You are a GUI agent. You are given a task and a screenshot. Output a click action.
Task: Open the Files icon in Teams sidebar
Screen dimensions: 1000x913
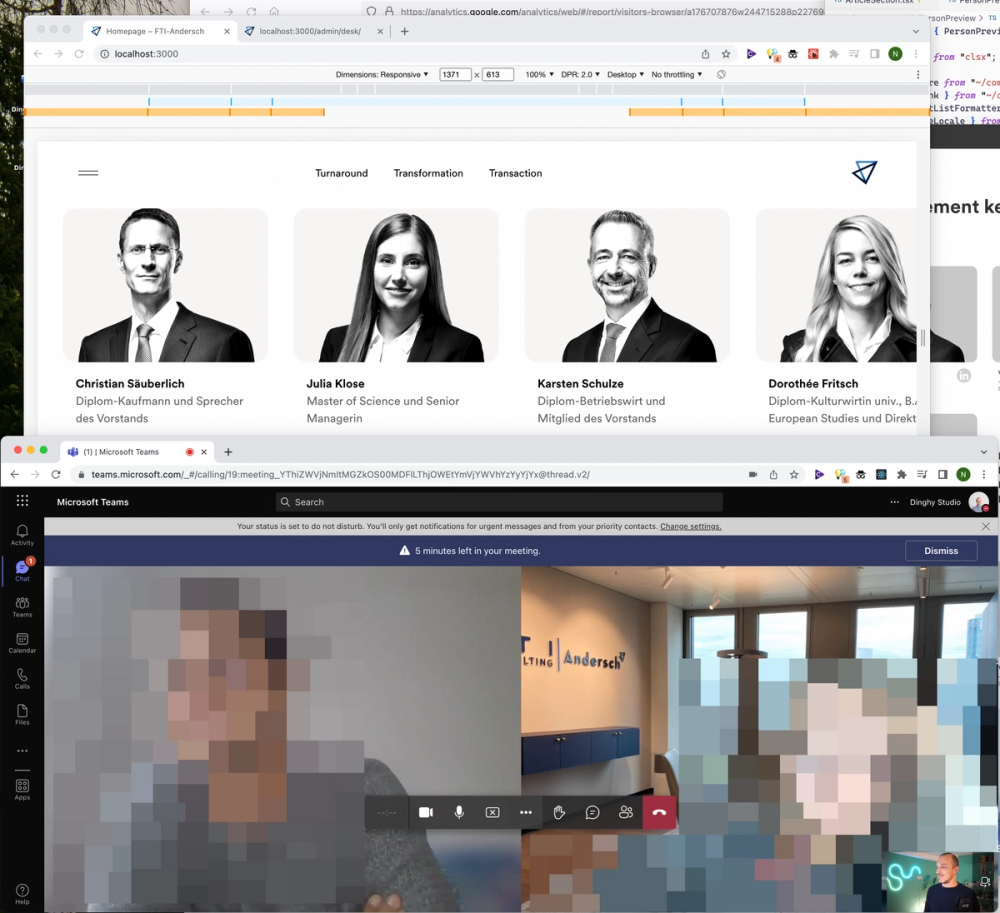(22, 714)
